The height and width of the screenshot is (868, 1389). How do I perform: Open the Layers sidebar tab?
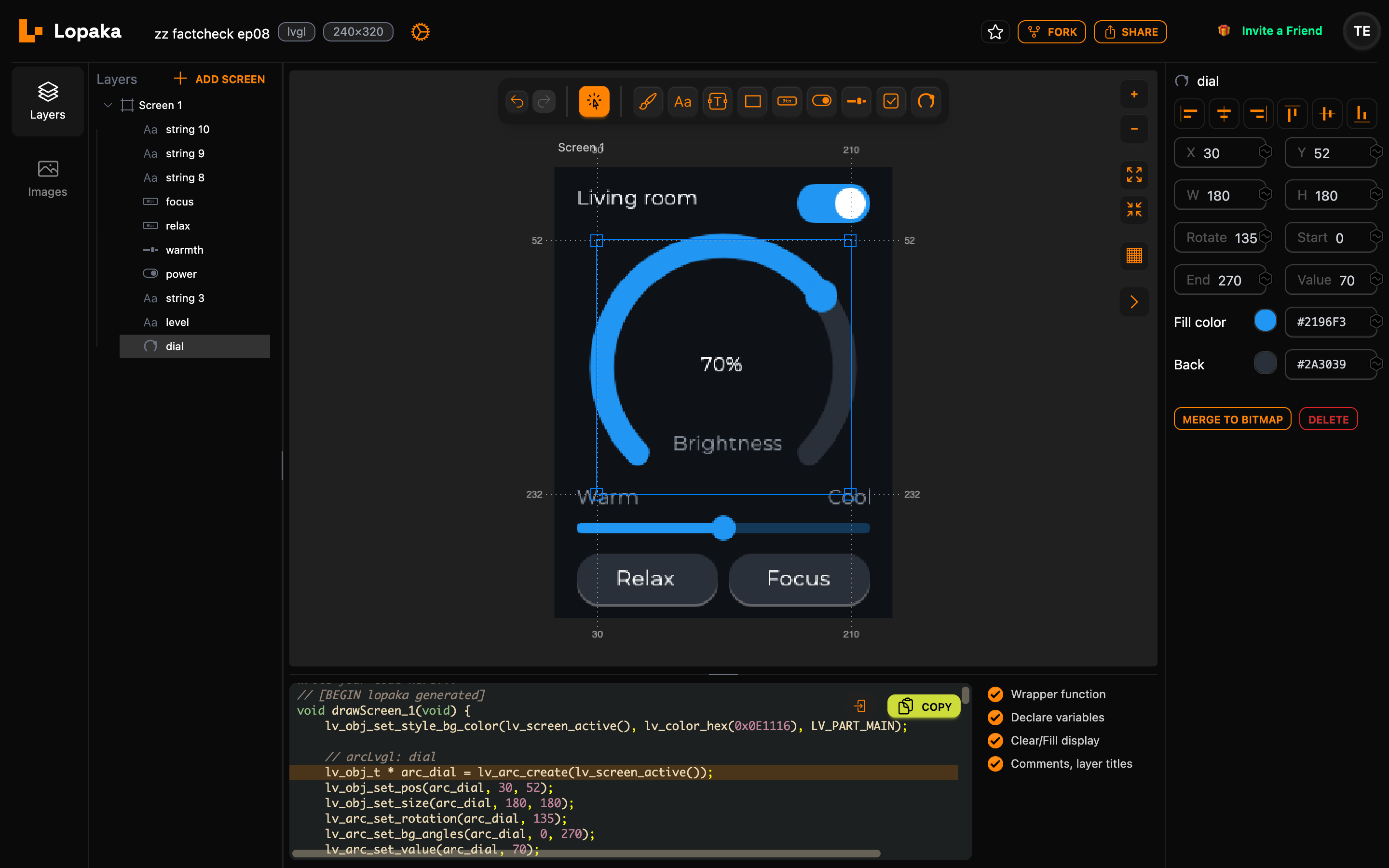pos(48,101)
